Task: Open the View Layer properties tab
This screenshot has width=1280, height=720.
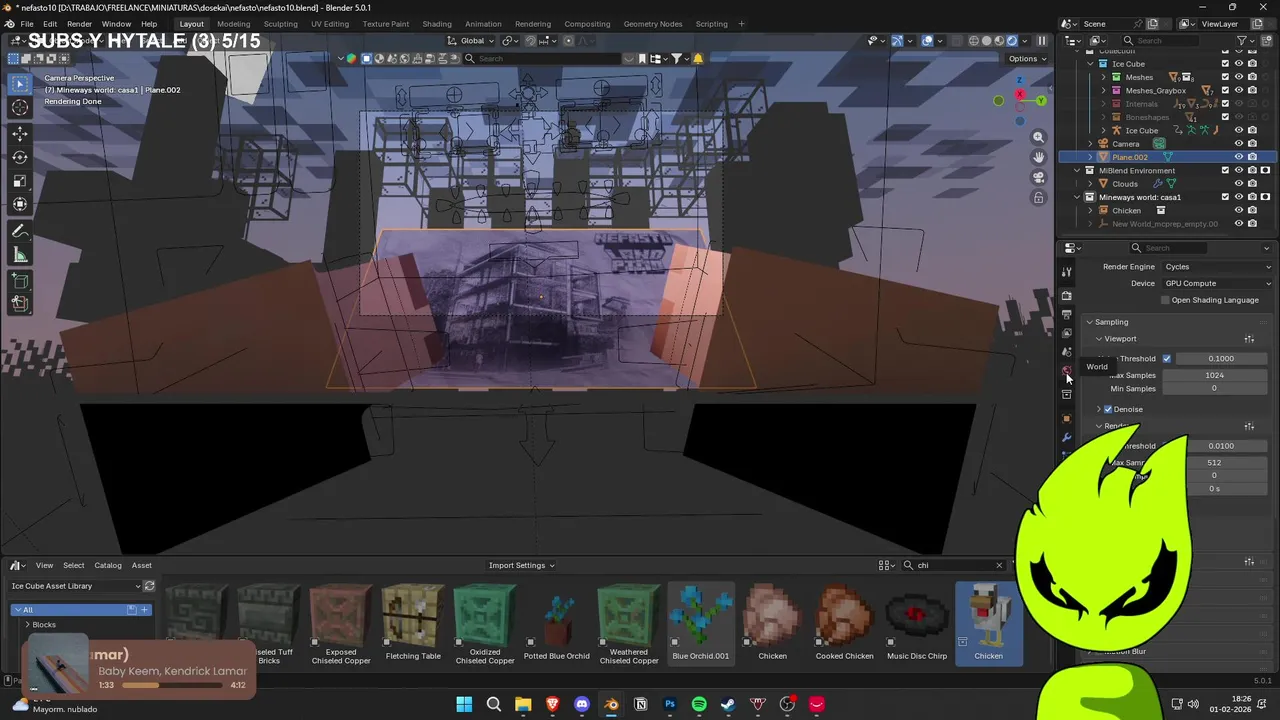Action: [1067, 334]
